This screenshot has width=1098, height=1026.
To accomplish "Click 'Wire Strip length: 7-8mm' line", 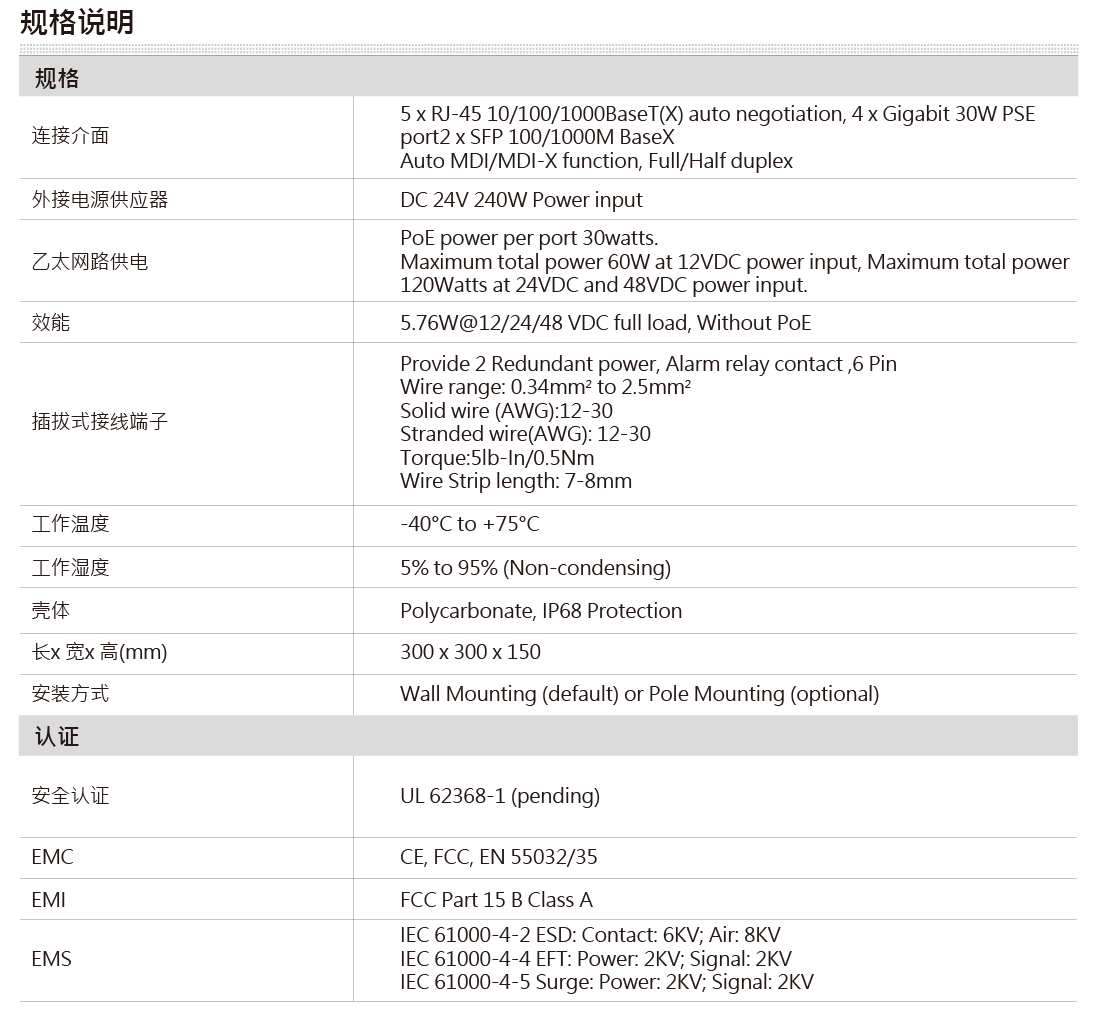I will click(516, 481).
